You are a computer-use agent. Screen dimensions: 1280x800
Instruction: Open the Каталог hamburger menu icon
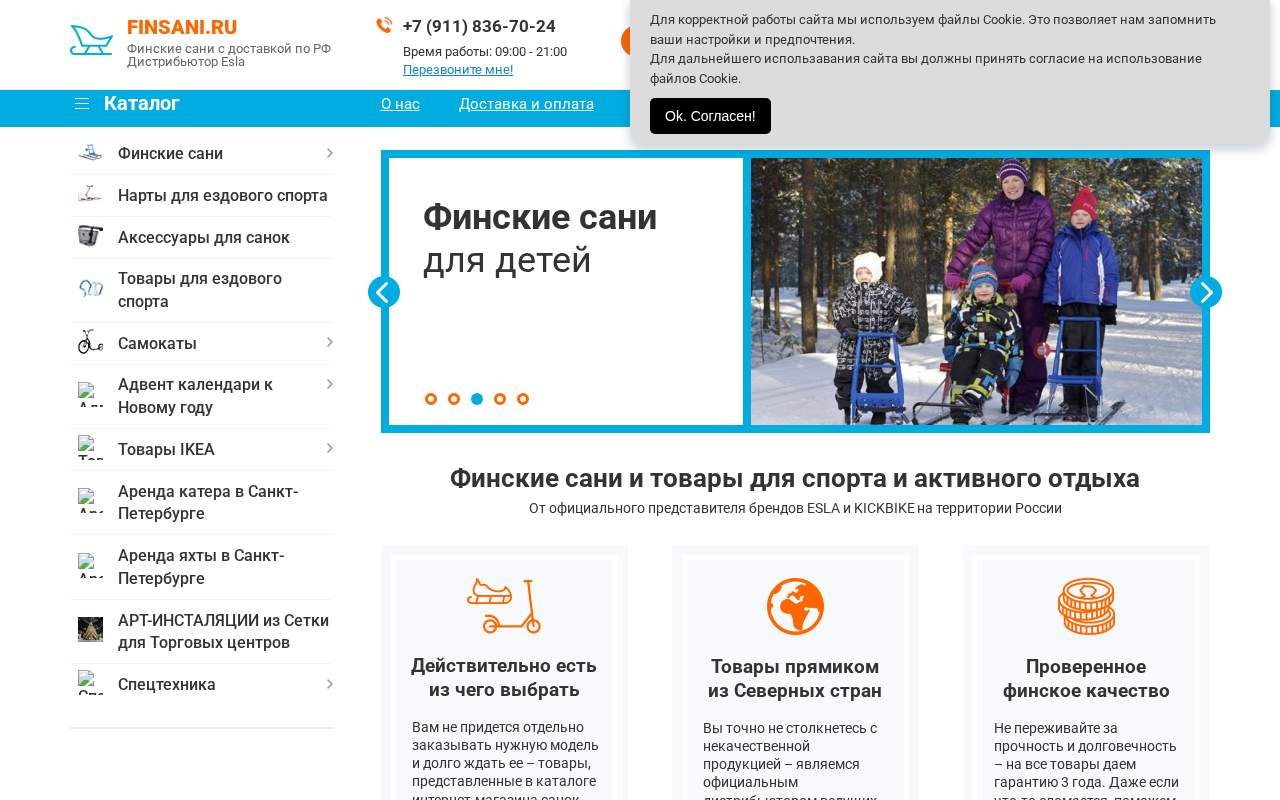pyautogui.click(x=82, y=104)
